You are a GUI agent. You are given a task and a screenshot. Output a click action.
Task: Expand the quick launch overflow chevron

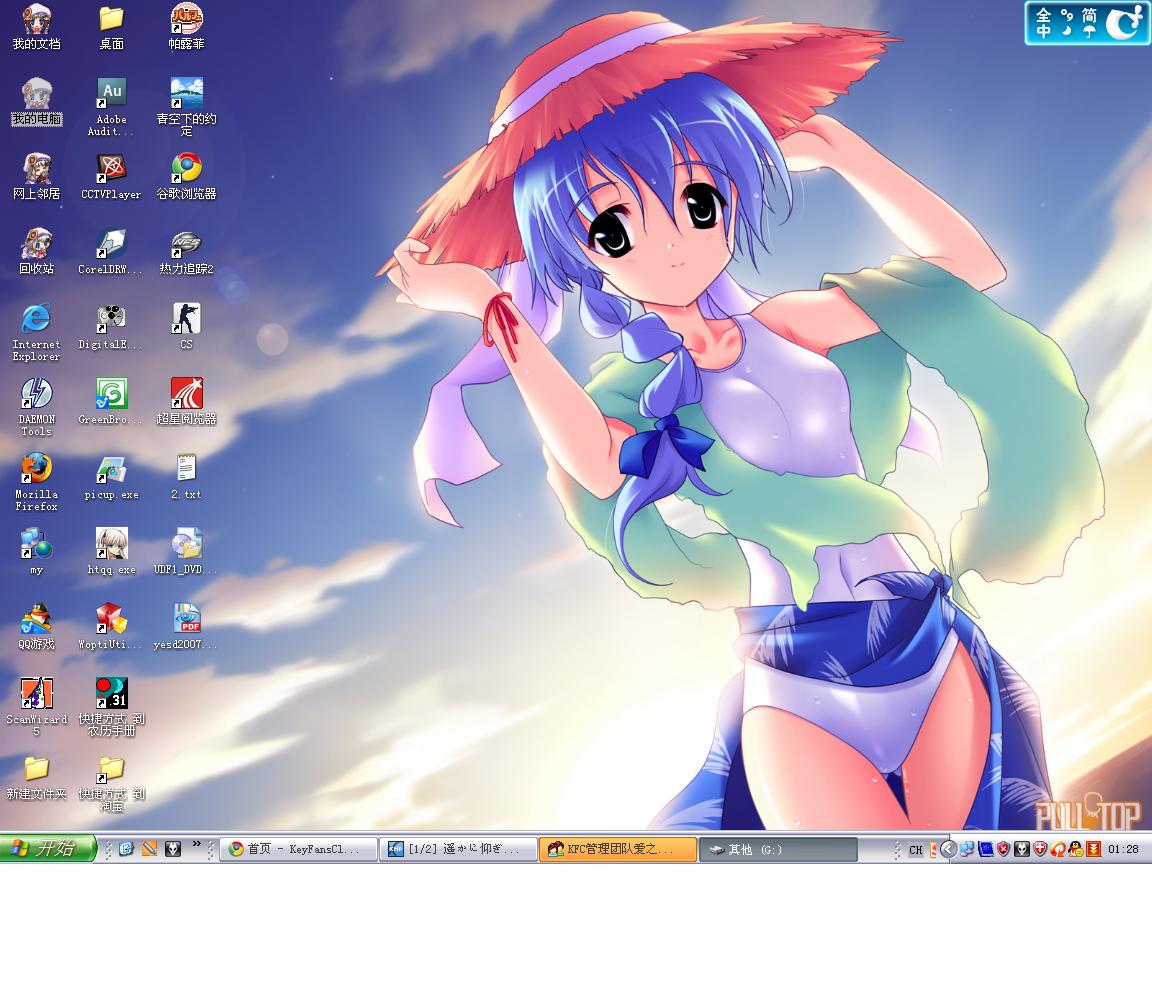[x=197, y=844]
